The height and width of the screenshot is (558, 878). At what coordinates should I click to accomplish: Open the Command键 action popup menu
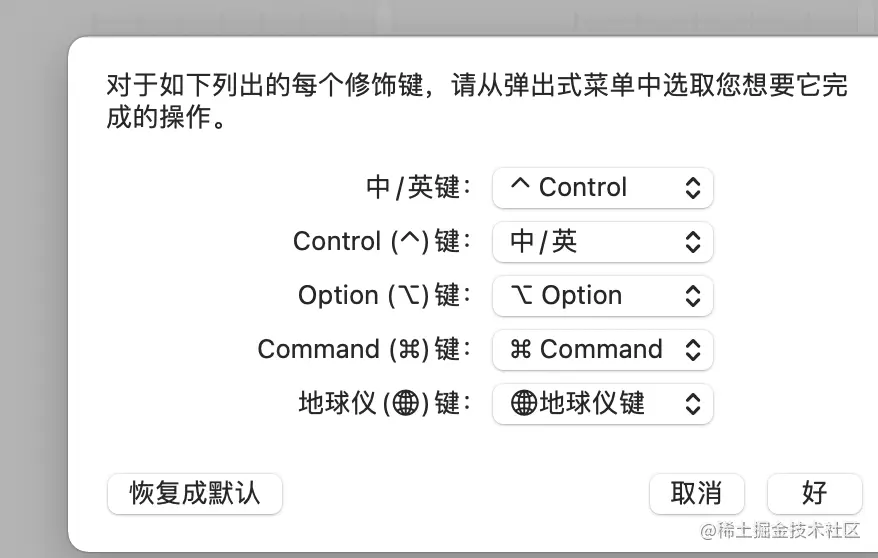coord(602,349)
